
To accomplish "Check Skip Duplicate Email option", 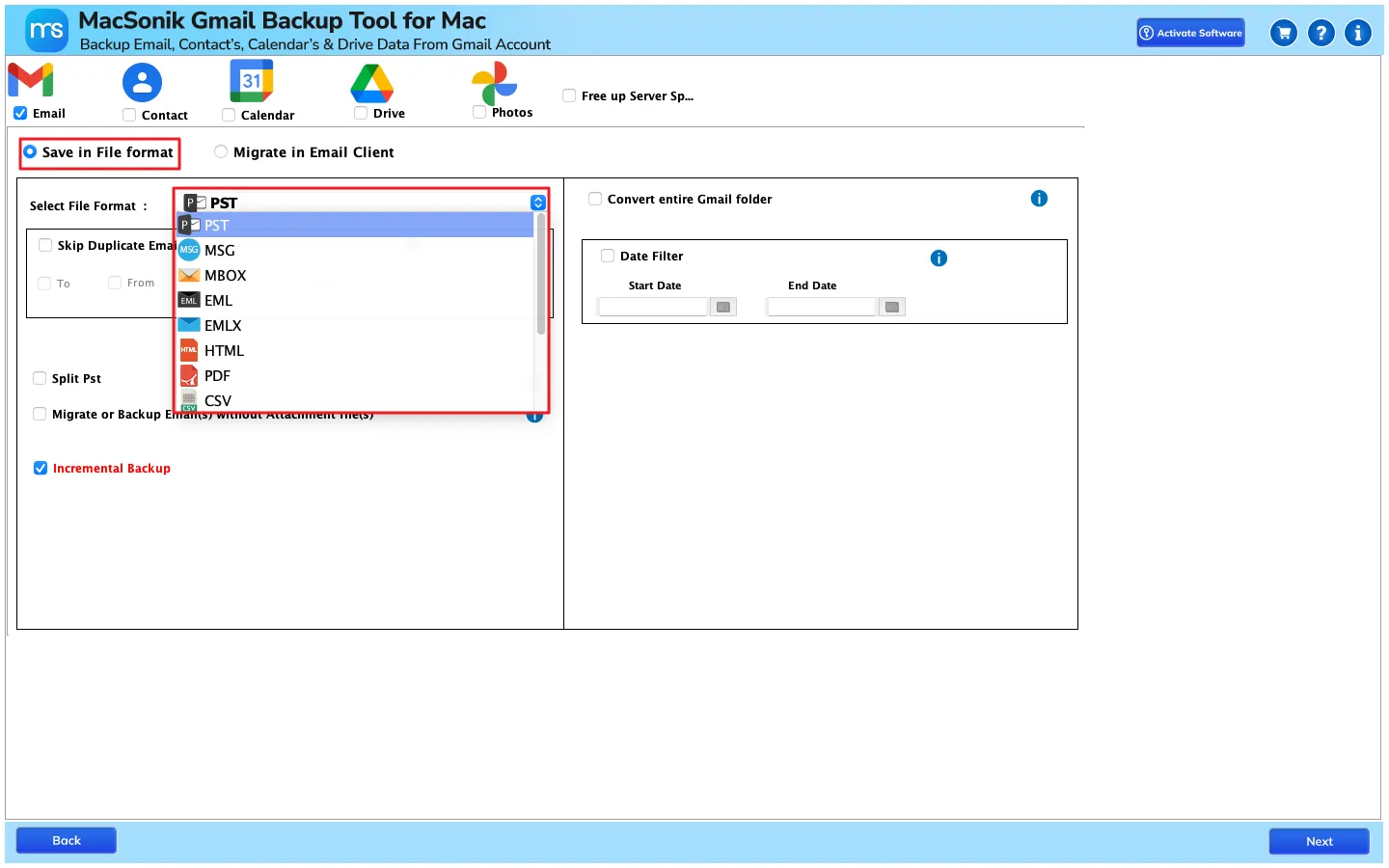I will point(45,245).
